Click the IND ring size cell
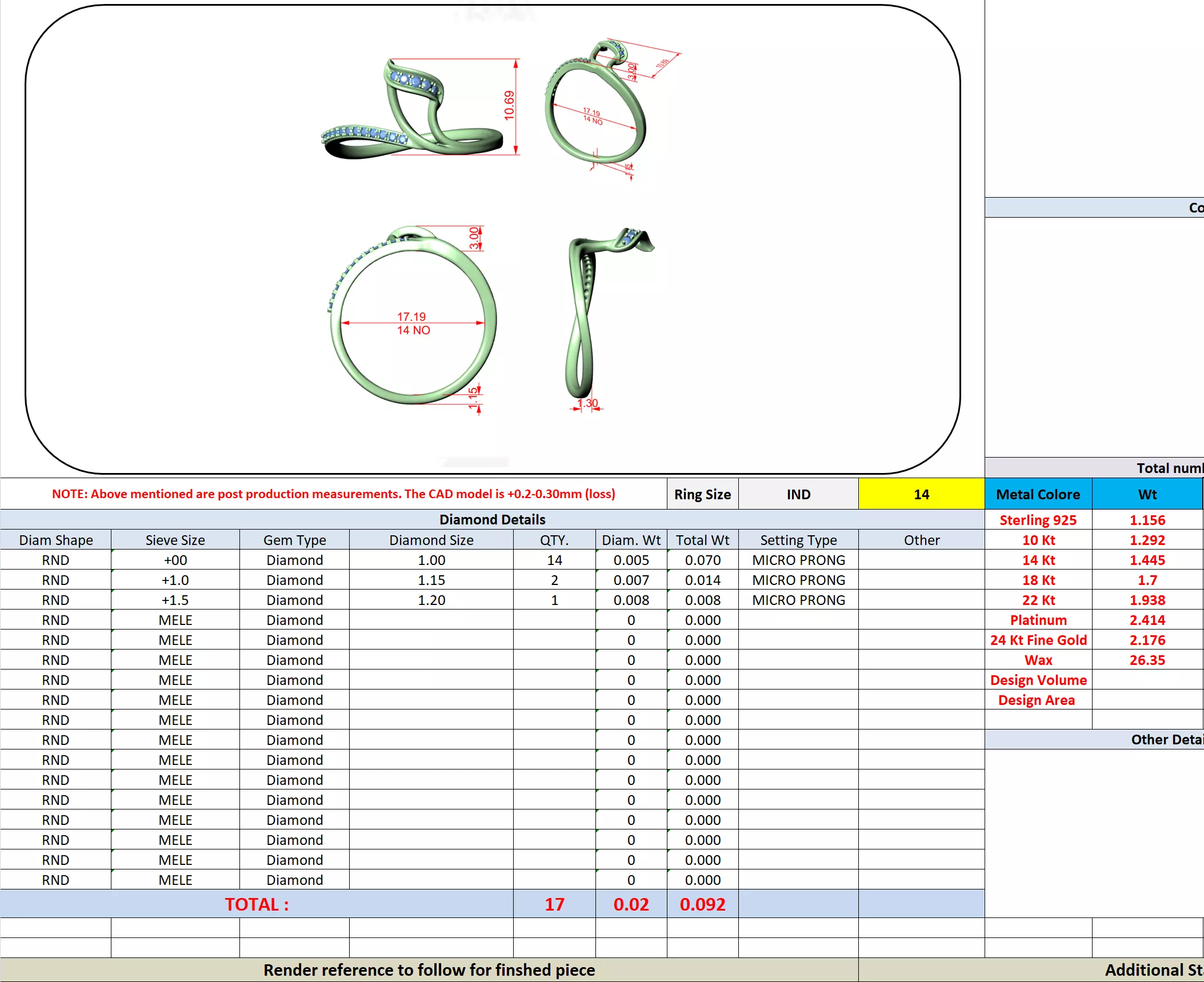1204x982 pixels. pos(798,494)
